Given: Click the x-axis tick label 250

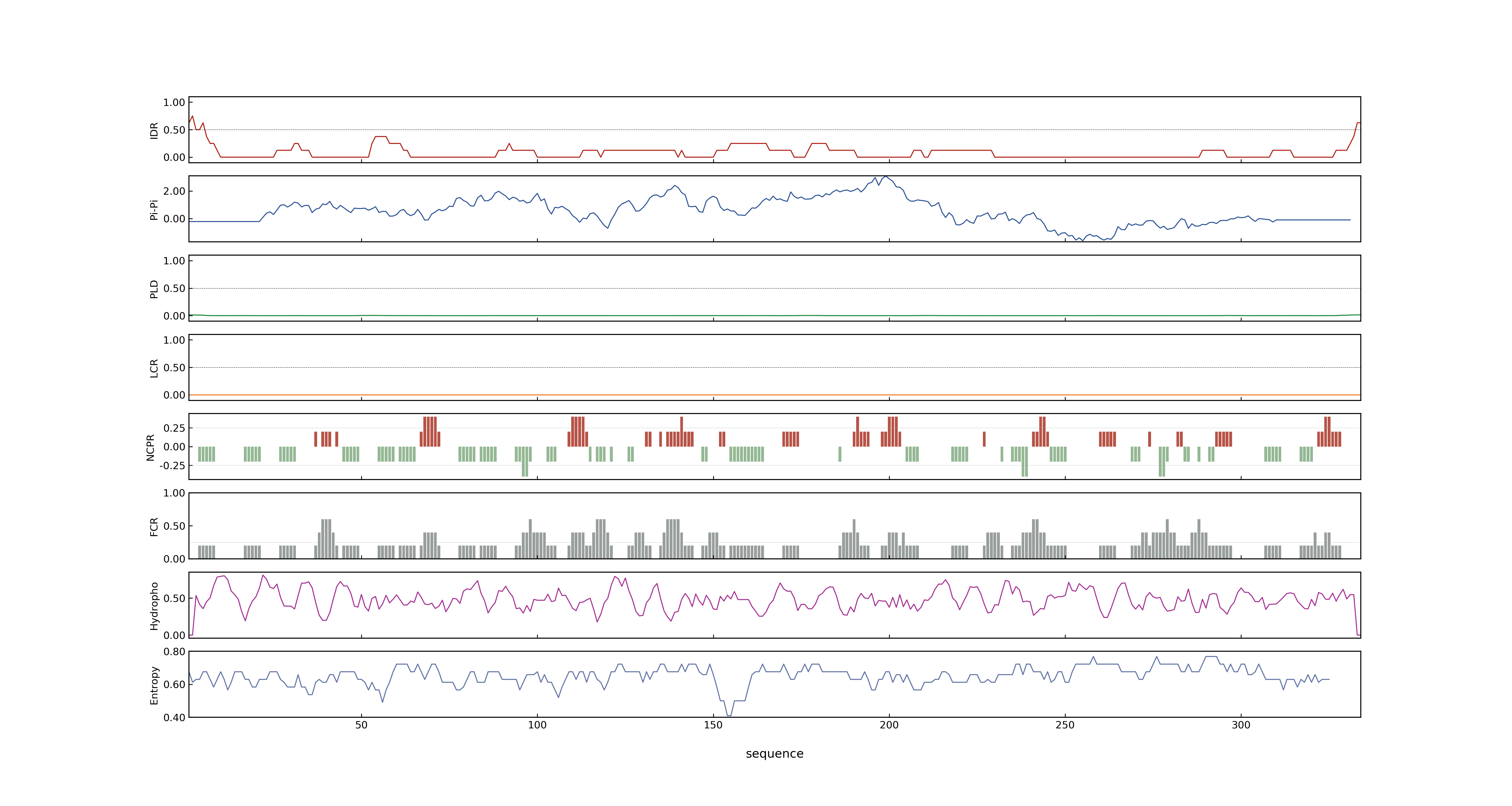Looking at the screenshot, I should click(1065, 725).
